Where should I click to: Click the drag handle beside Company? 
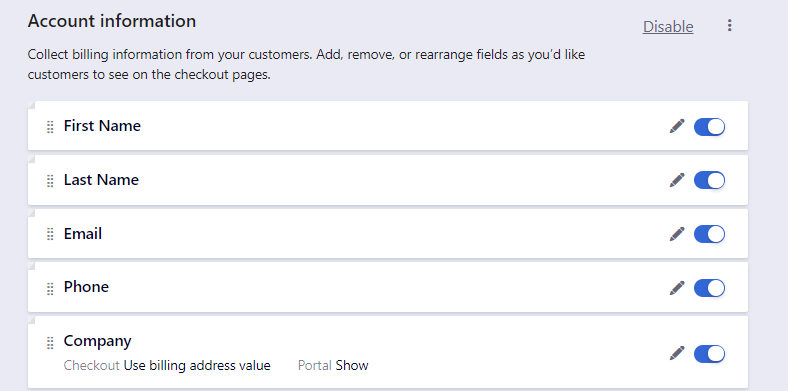pos(50,343)
